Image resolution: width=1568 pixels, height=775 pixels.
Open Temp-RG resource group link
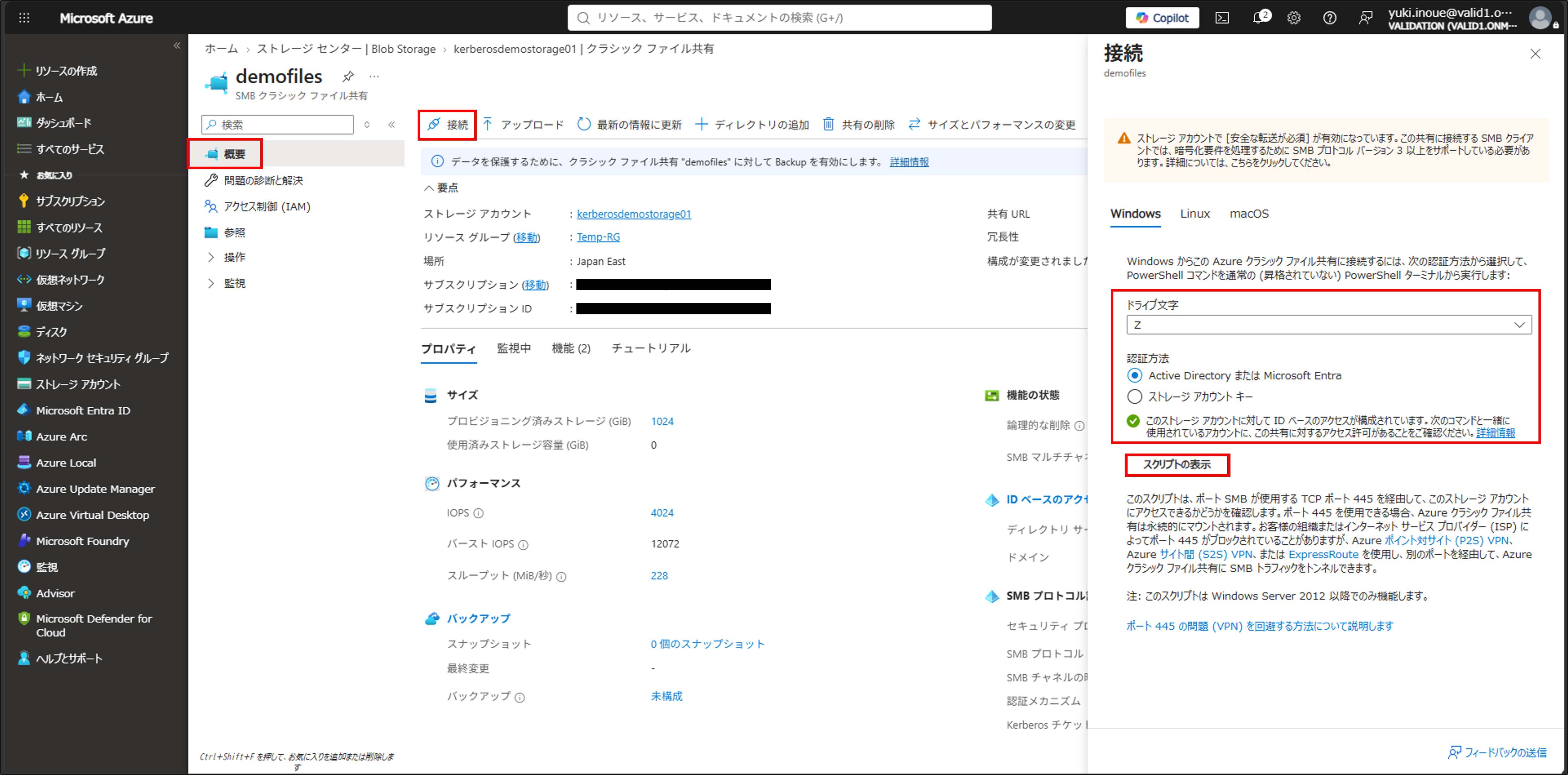pyautogui.click(x=599, y=237)
